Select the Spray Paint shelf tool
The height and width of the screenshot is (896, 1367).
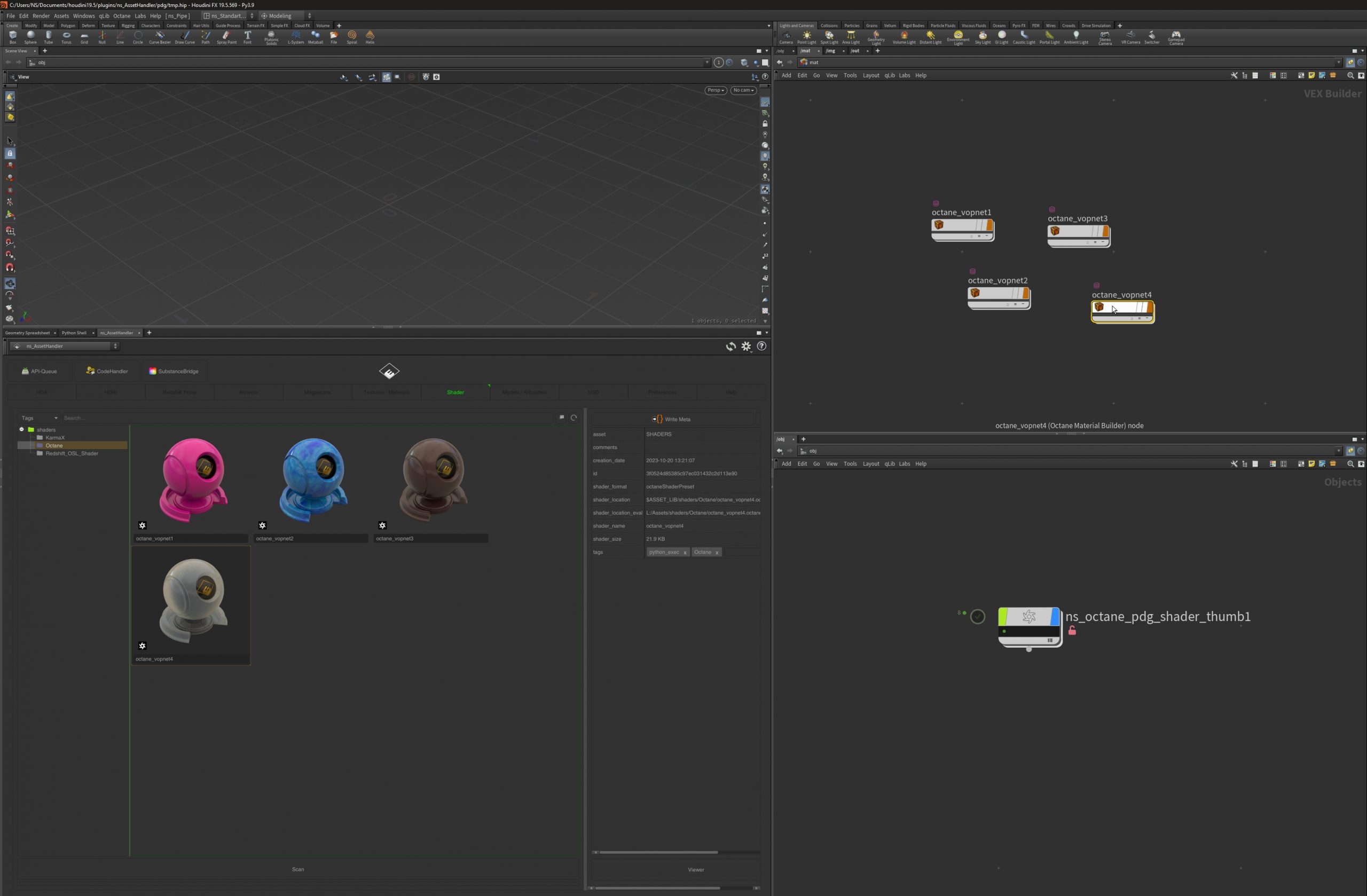[226, 37]
